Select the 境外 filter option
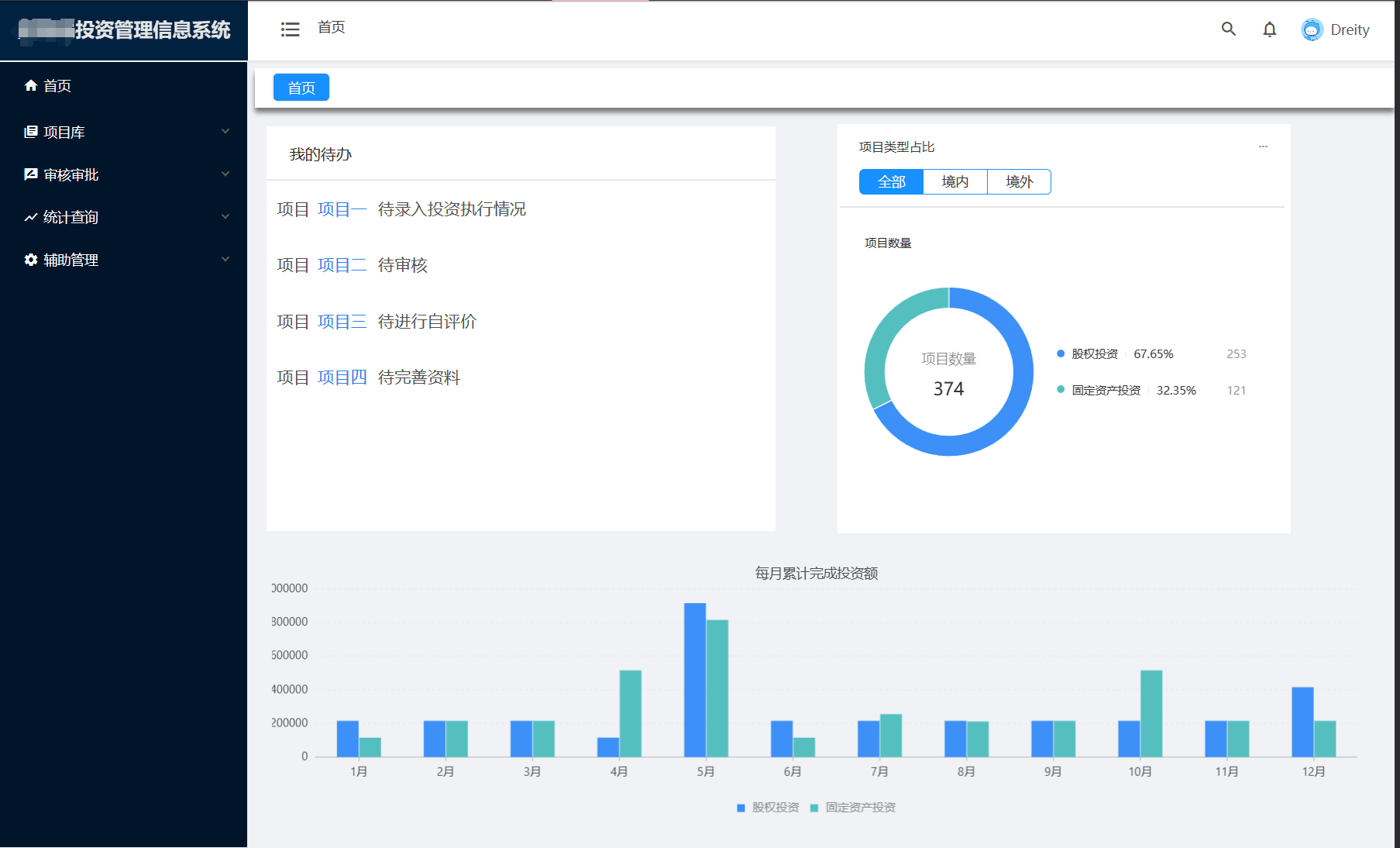Viewport: 1400px width, 848px height. (1020, 181)
